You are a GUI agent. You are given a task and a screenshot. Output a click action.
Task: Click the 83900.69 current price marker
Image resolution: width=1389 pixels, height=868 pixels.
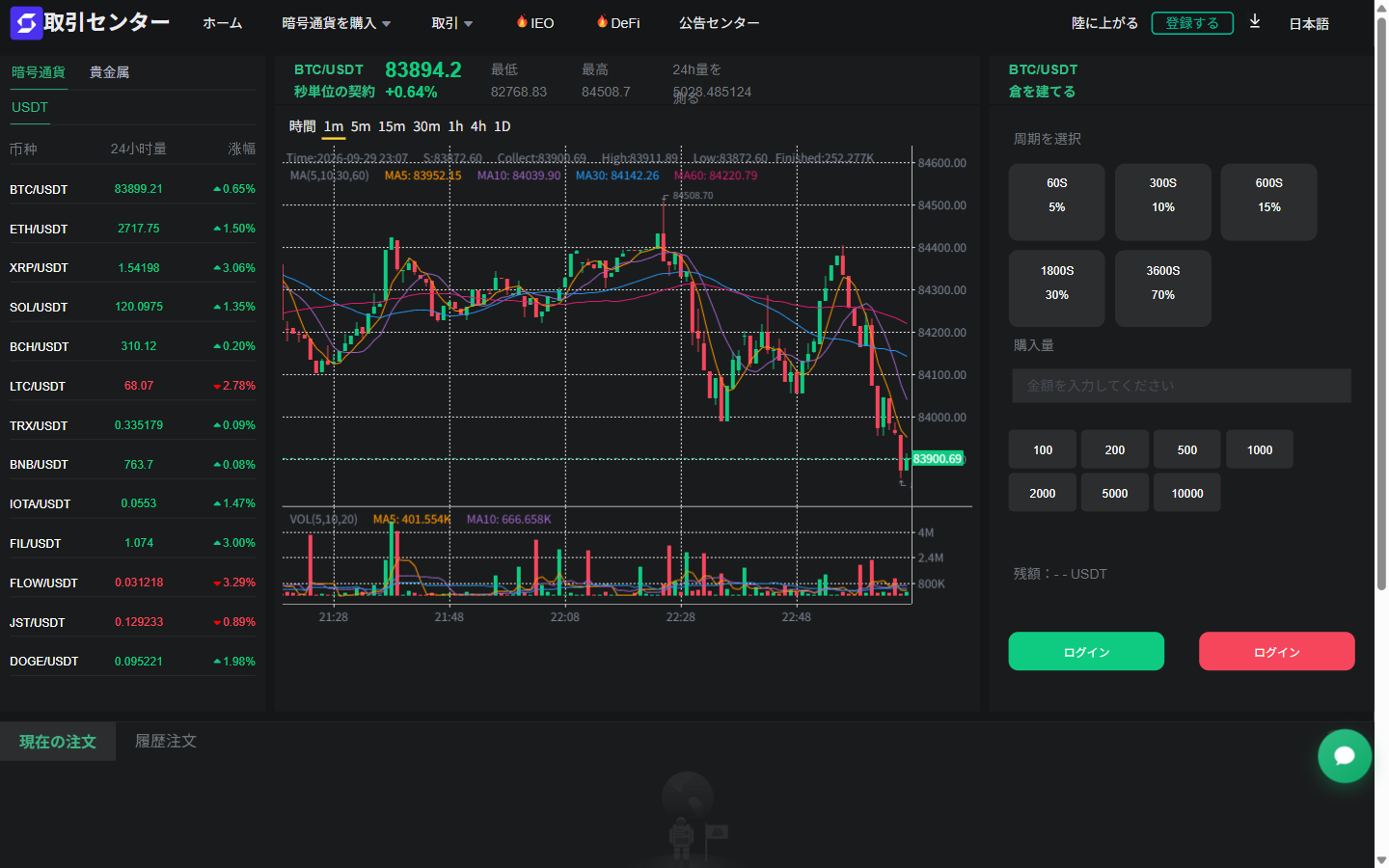938,459
